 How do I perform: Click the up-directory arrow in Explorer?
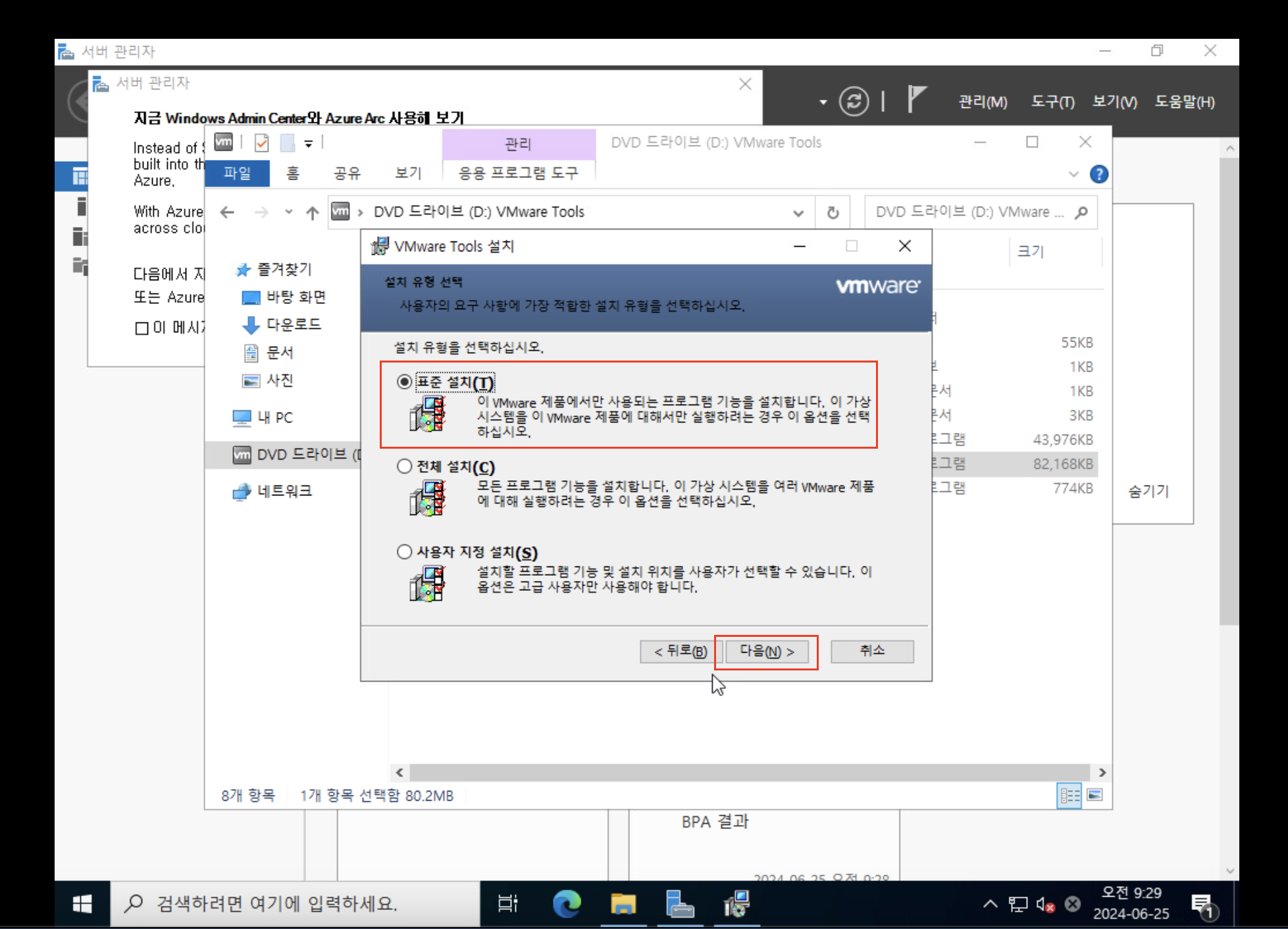pos(312,213)
